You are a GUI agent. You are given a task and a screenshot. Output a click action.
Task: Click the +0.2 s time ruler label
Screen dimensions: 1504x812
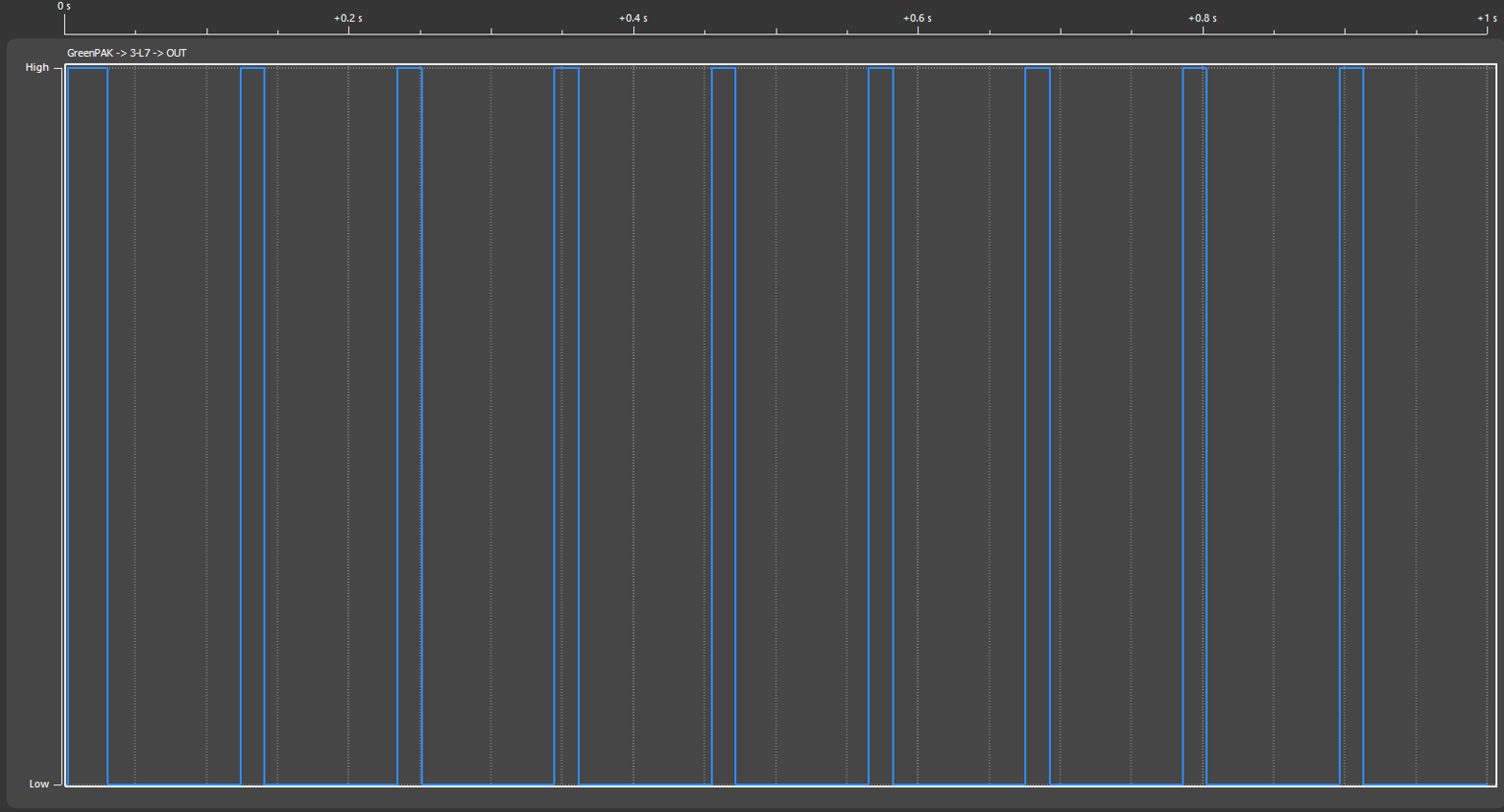pyautogui.click(x=348, y=19)
